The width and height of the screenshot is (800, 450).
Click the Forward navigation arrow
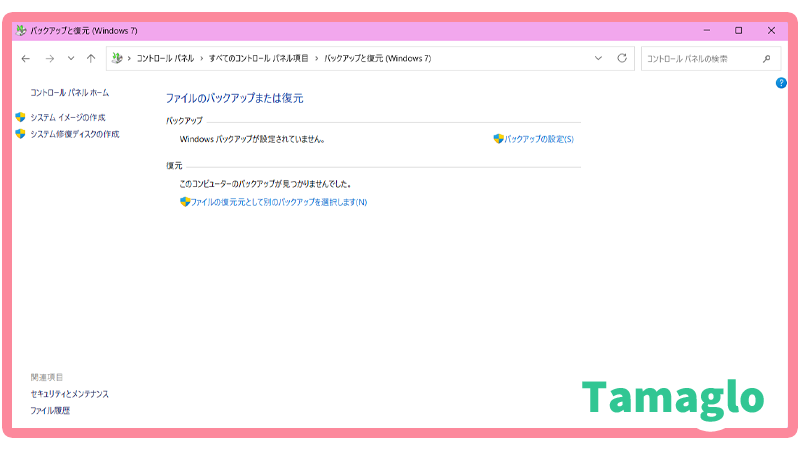[49, 59]
